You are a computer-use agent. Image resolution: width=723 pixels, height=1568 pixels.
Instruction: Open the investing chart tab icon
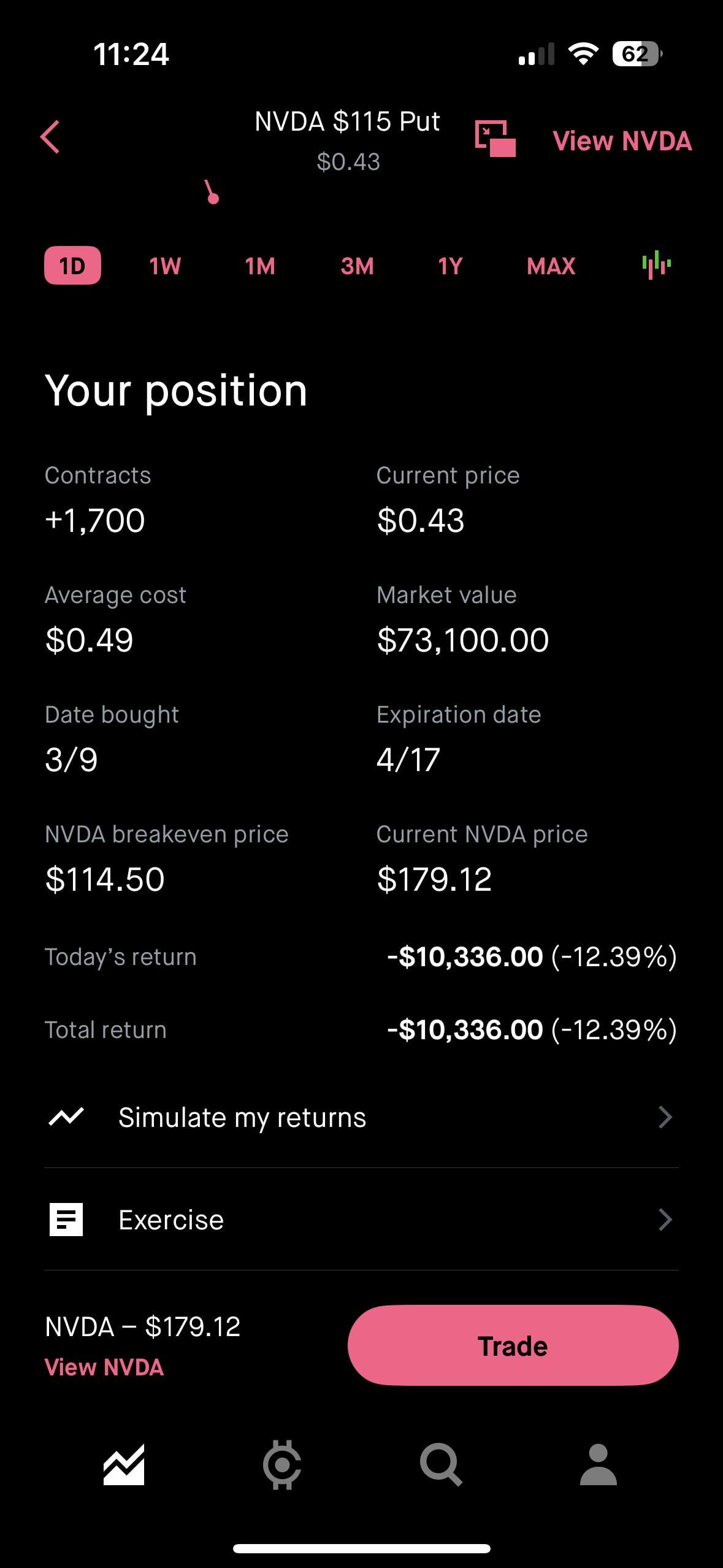click(124, 1465)
